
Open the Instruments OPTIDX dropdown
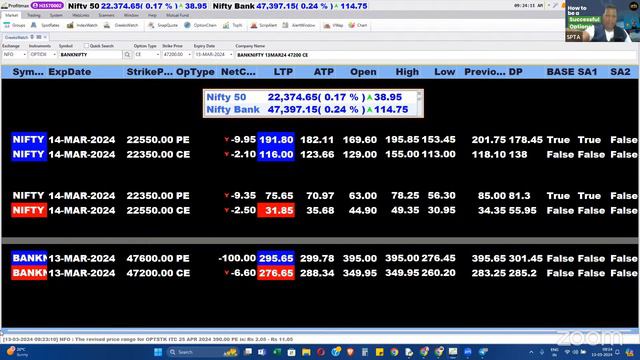point(42,54)
